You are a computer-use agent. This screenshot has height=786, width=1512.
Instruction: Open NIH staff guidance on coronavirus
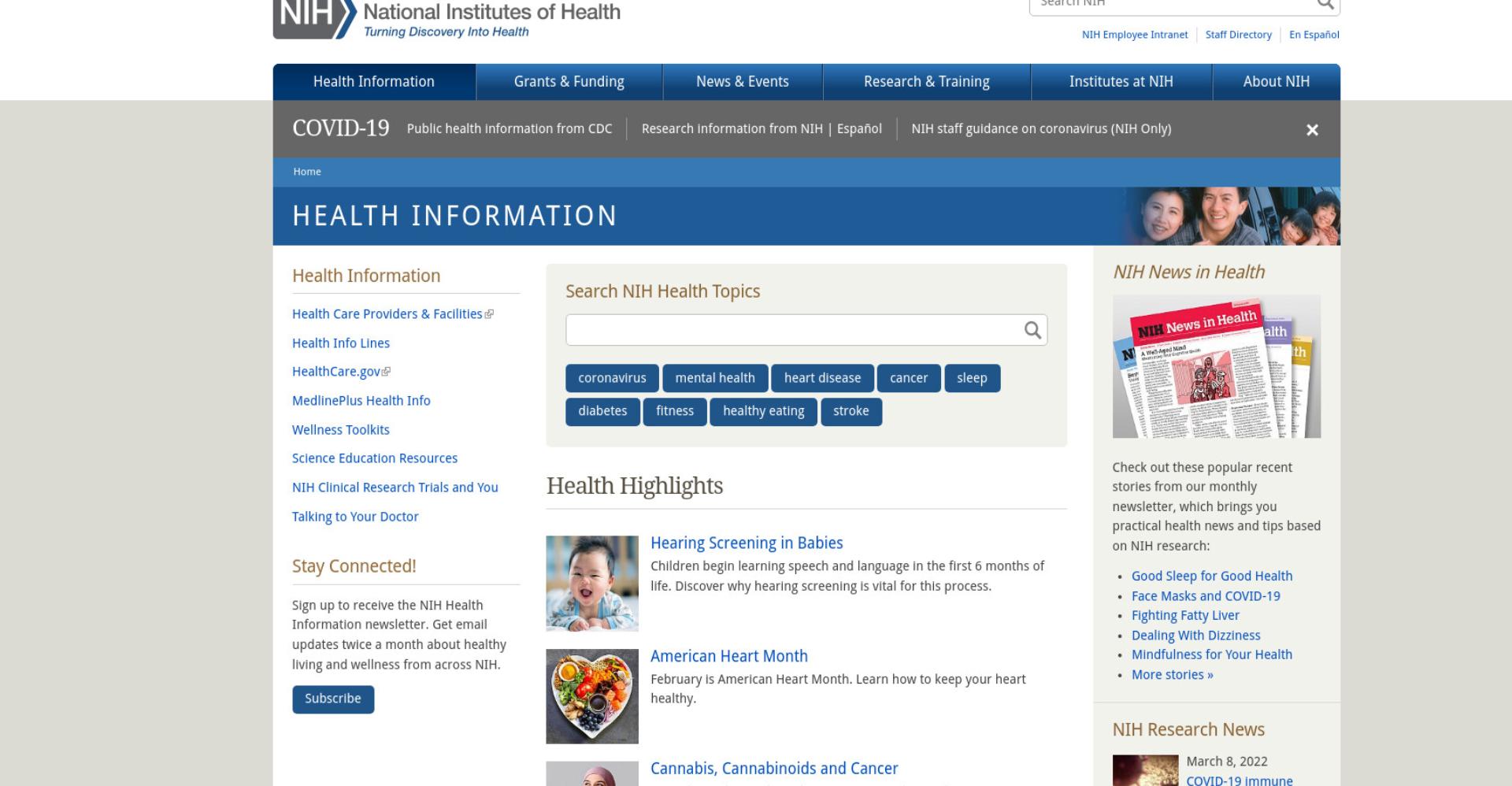1041,128
